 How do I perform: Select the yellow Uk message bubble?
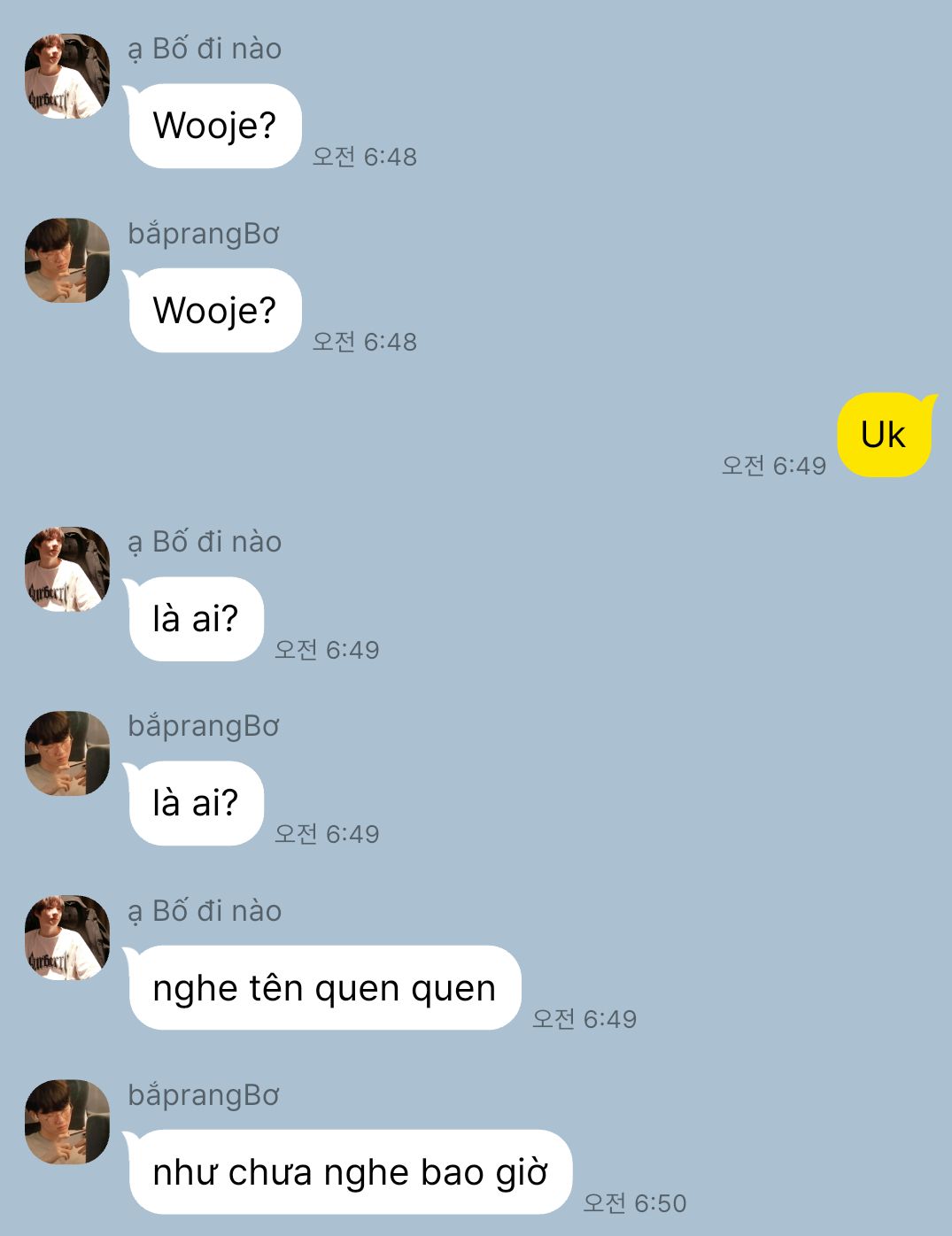[x=885, y=435]
